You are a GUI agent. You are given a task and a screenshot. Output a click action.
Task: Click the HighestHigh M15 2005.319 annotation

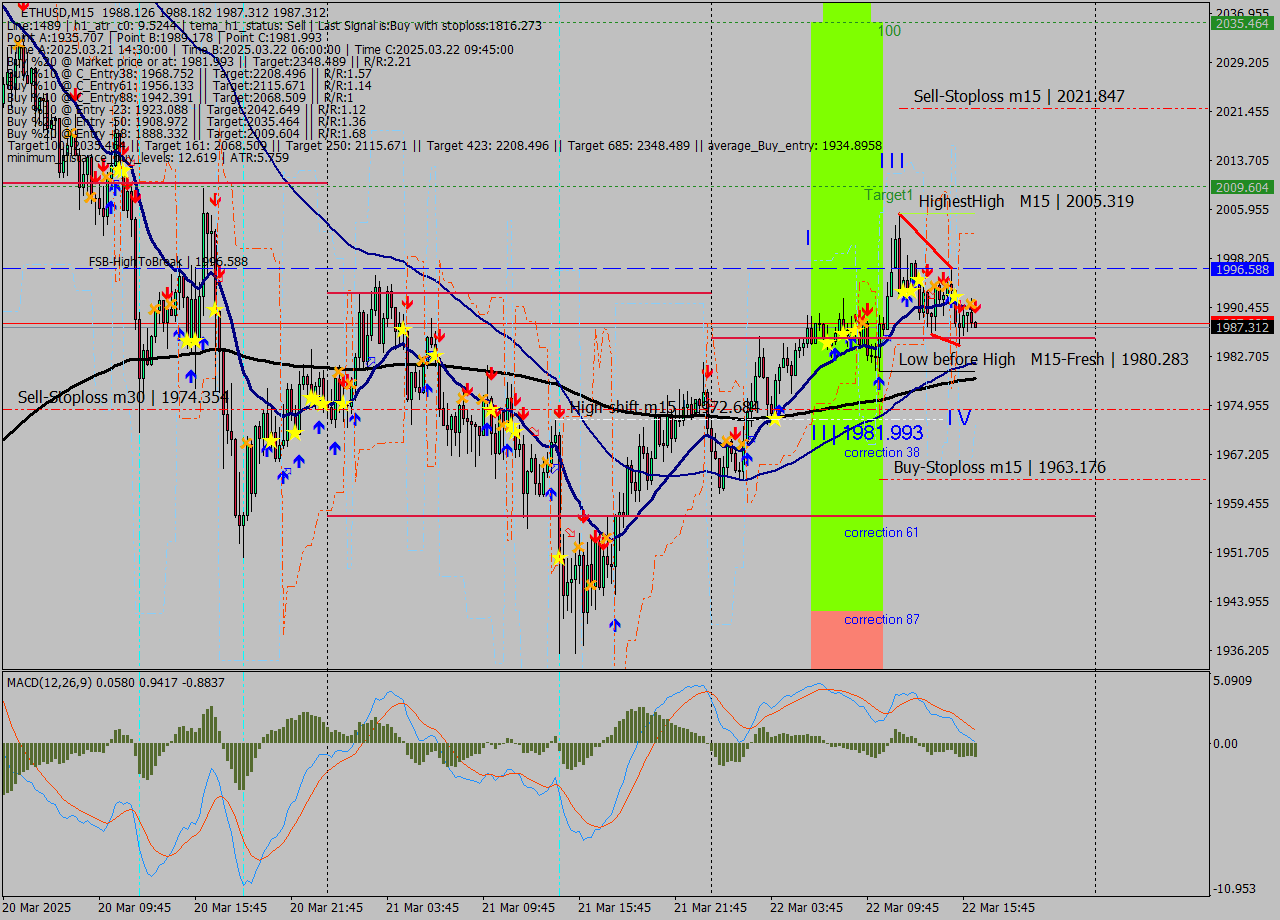click(x=1026, y=202)
